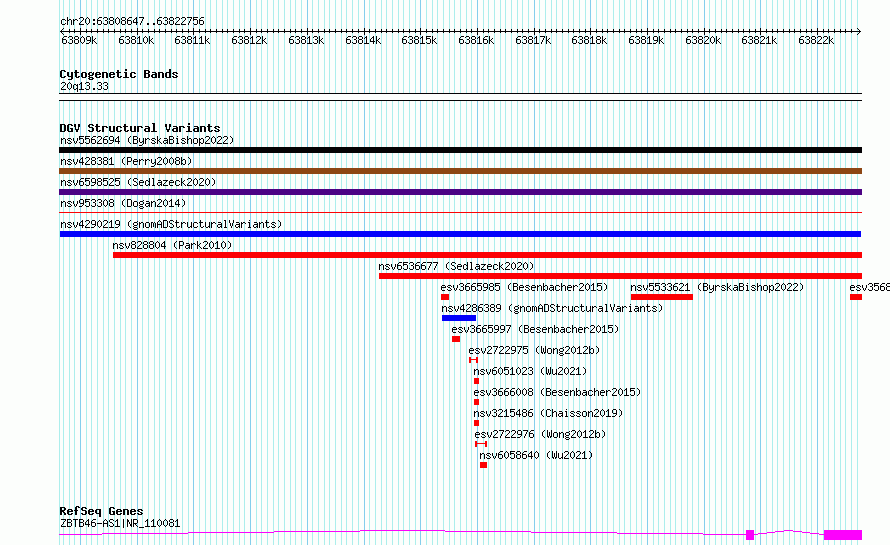Click the blue nsv4286389 variant bar
The height and width of the screenshot is (545, 890).
459,318
